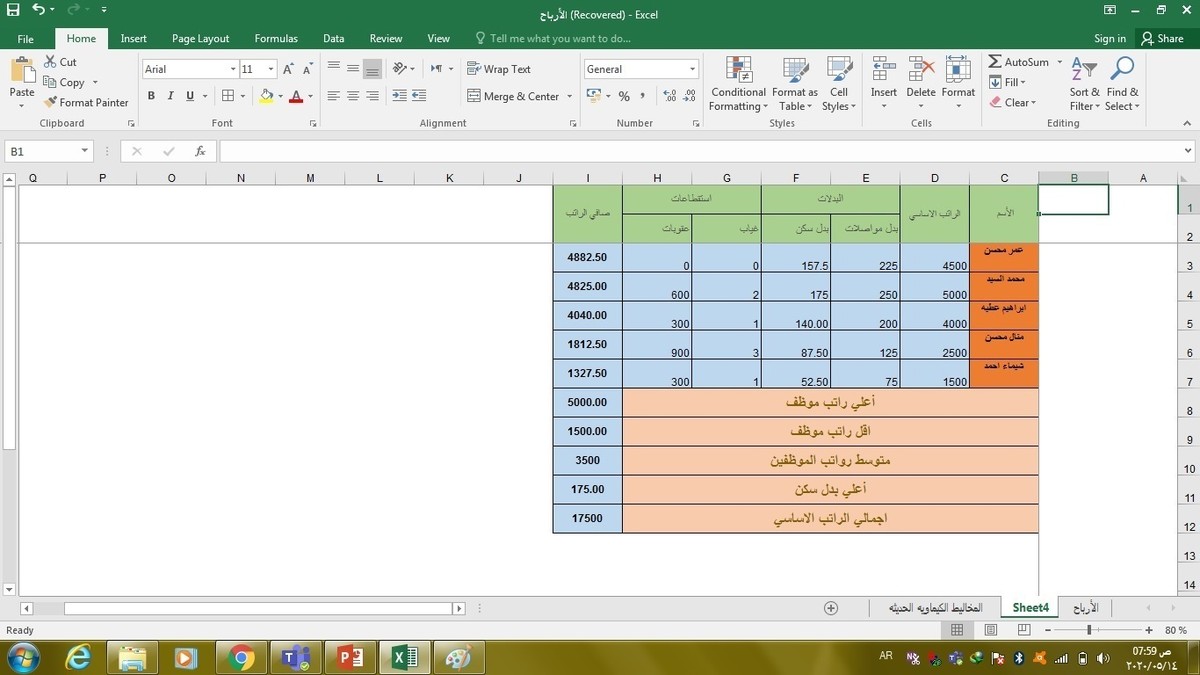Viewport: 1200px width, 675px height.
Task: Save the workbook from Quick Access Toolbar
Action: (x=14, y=10)
